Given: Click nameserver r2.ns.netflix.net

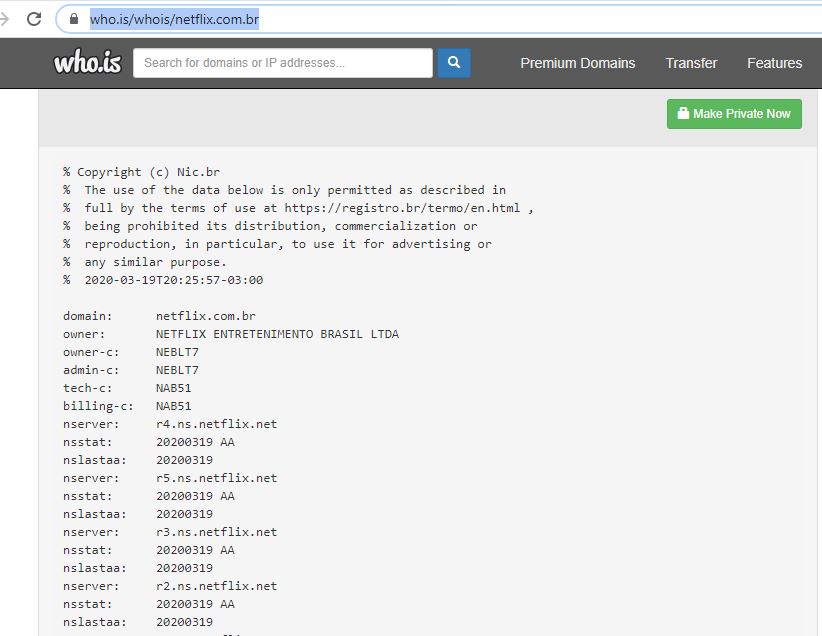Looking at the screenshot, I should (x=217, y=586).
